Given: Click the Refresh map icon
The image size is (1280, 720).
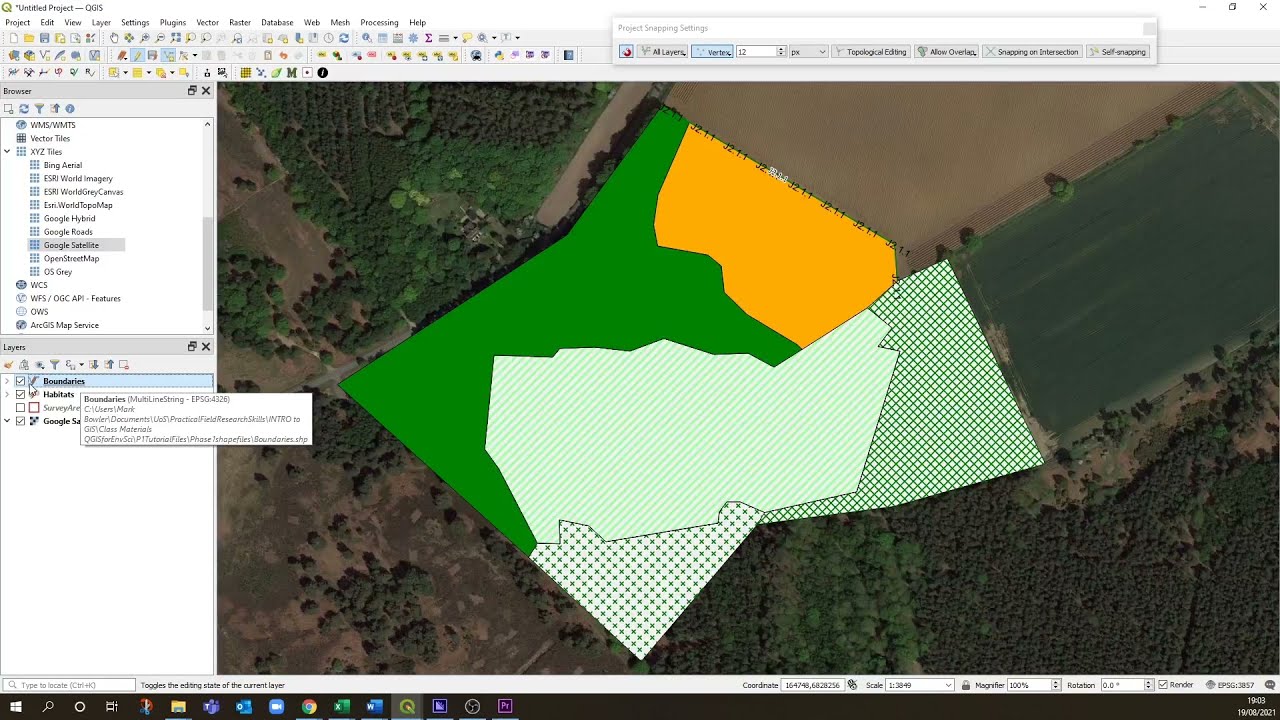Looking at the screenshot, I should coord(344,38).
